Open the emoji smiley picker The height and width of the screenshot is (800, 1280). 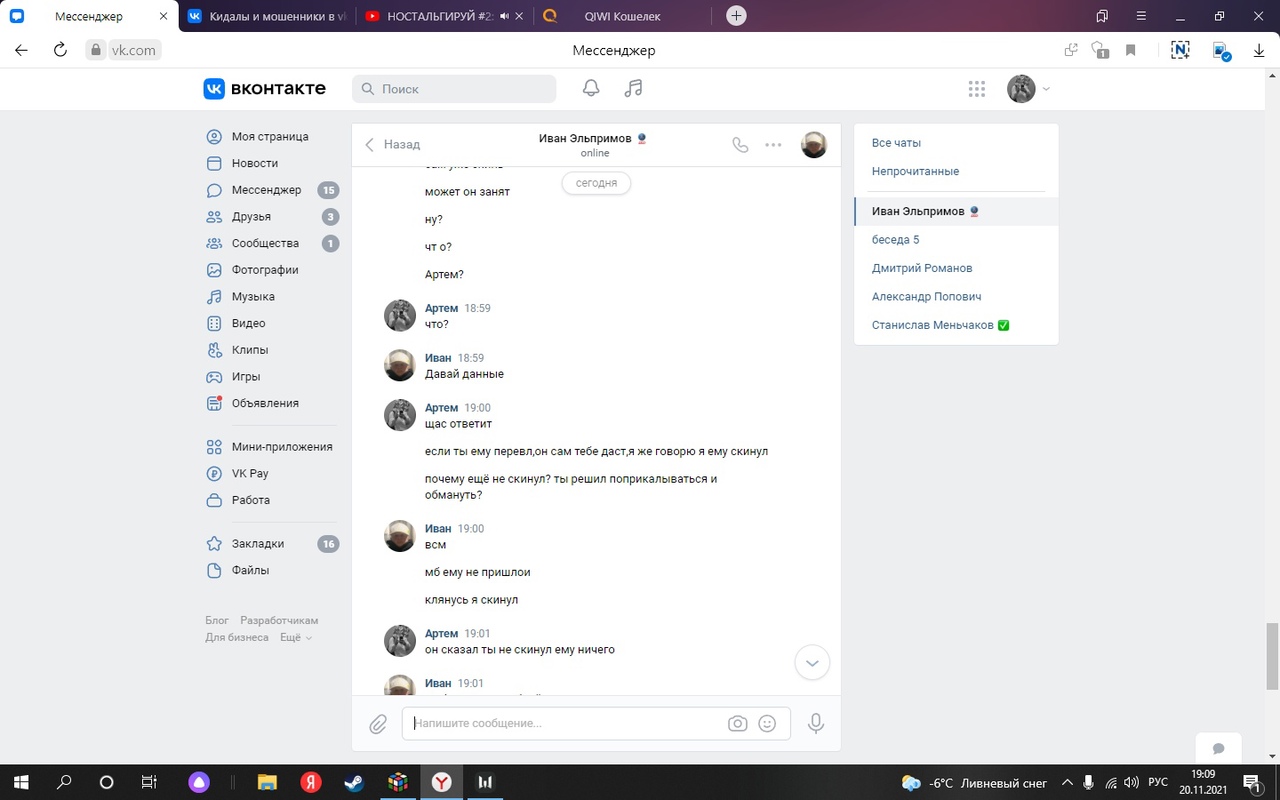(768, 723)
